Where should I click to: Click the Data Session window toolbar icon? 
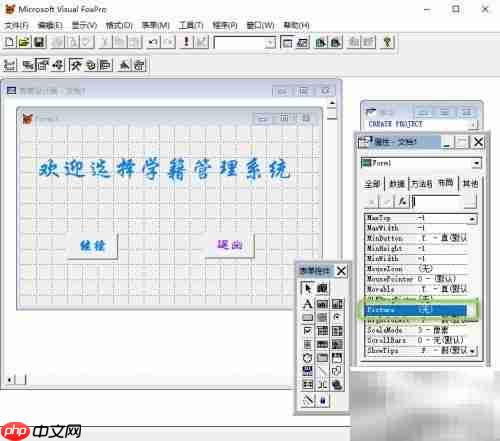(x=302, y=42)
